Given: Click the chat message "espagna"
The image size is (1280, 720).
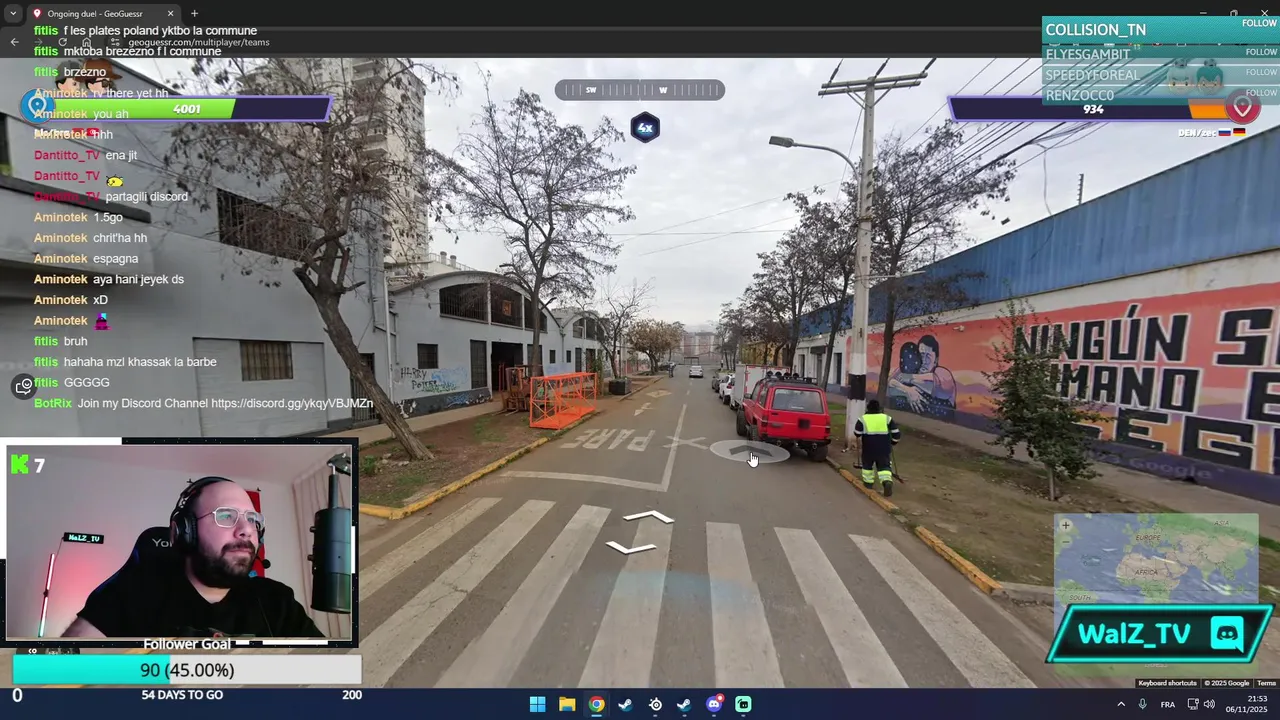Looking at the screenshot, I should (x=116, y=259).
